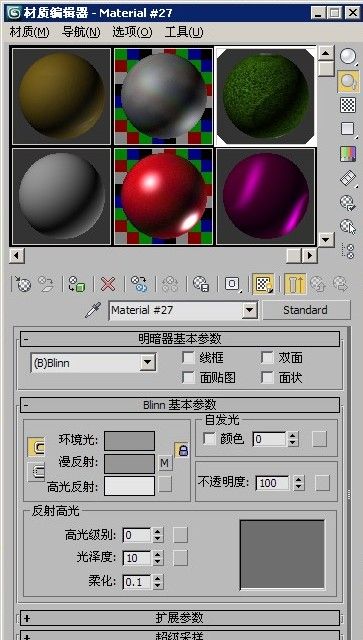Viewport: 363px width, 640px height.
Task: Open the Sample Type sphere flyout
Action: tap(348, 57)
